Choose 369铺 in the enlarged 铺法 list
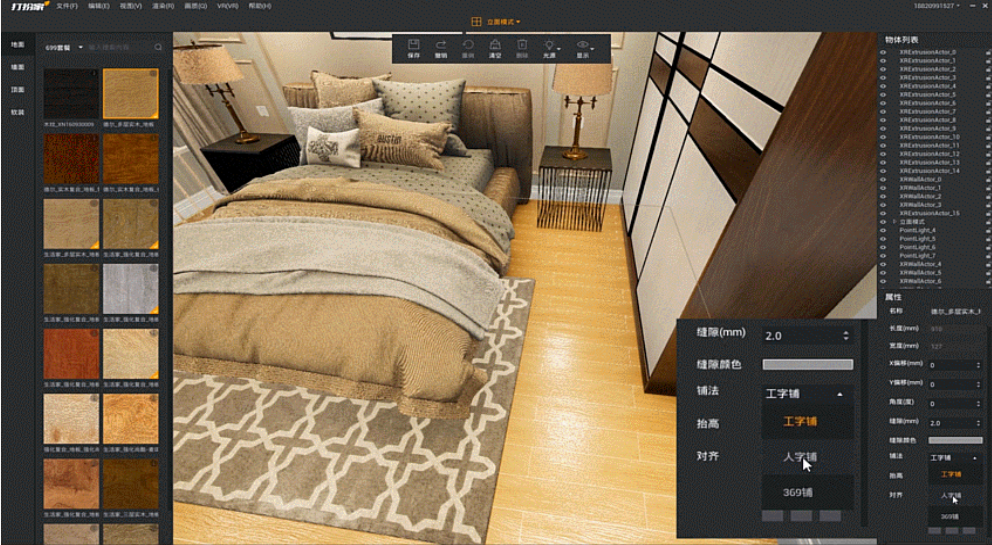This screenshot has height=545, width=992. (807, 492)
